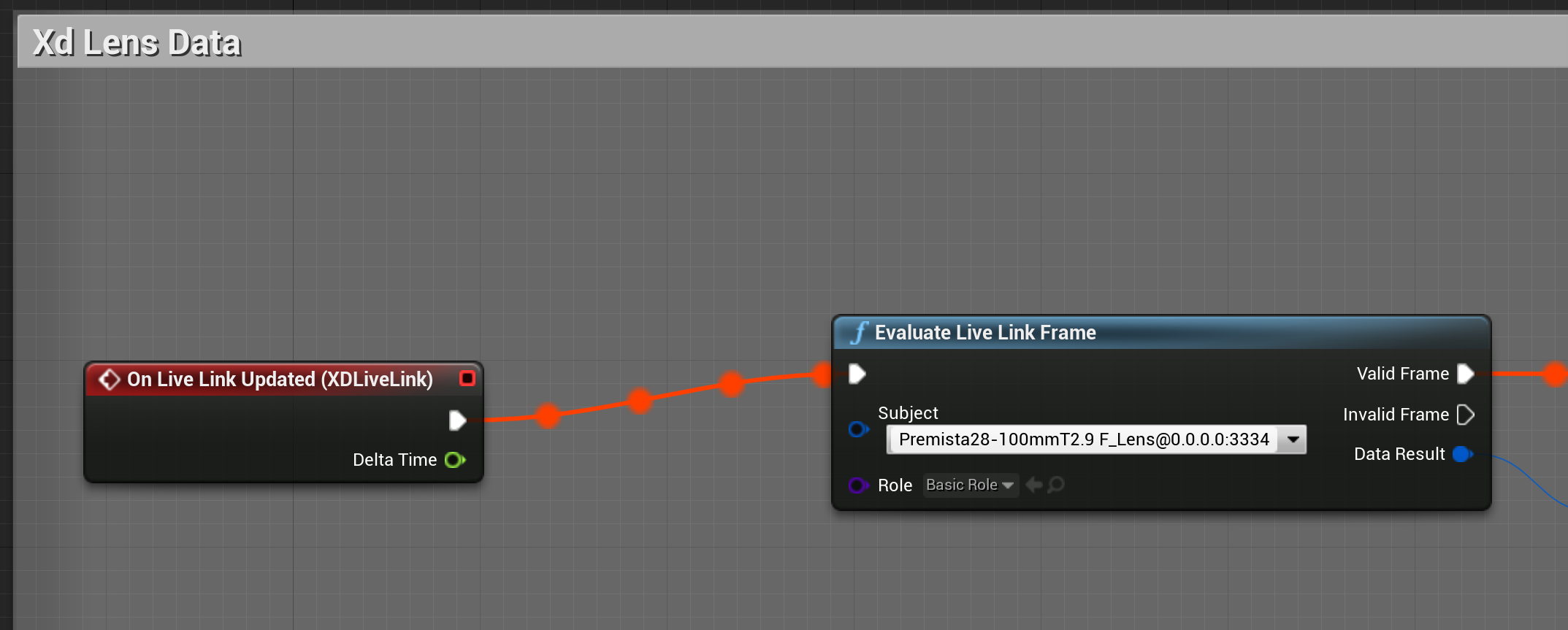Viewport: 1568px width, 630px height.
Task: Click the Evaluate node's execution input pin
Action: pos(857,374)
